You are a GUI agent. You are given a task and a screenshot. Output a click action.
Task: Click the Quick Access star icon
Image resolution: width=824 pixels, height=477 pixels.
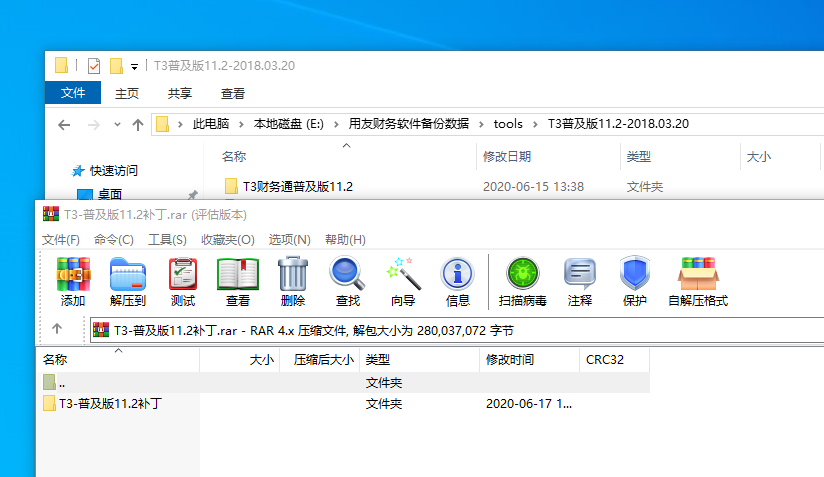[78, 171]
